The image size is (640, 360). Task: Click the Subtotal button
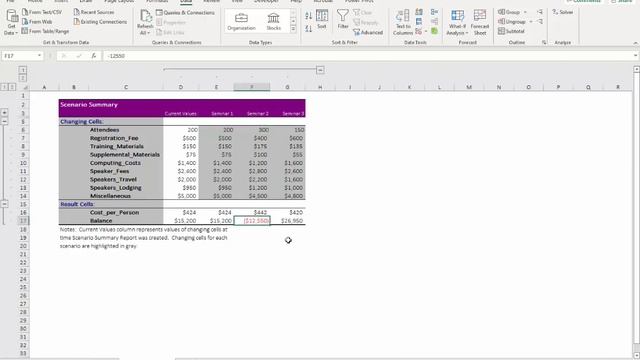511,31
